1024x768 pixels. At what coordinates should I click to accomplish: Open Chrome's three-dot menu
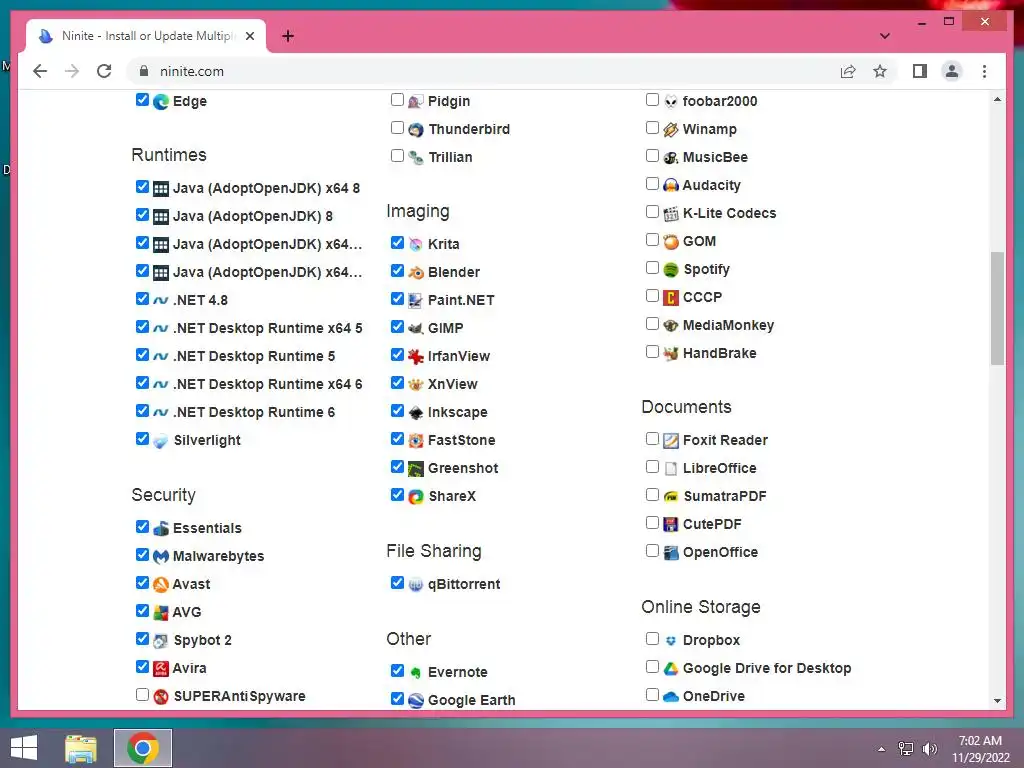(984, 71)
